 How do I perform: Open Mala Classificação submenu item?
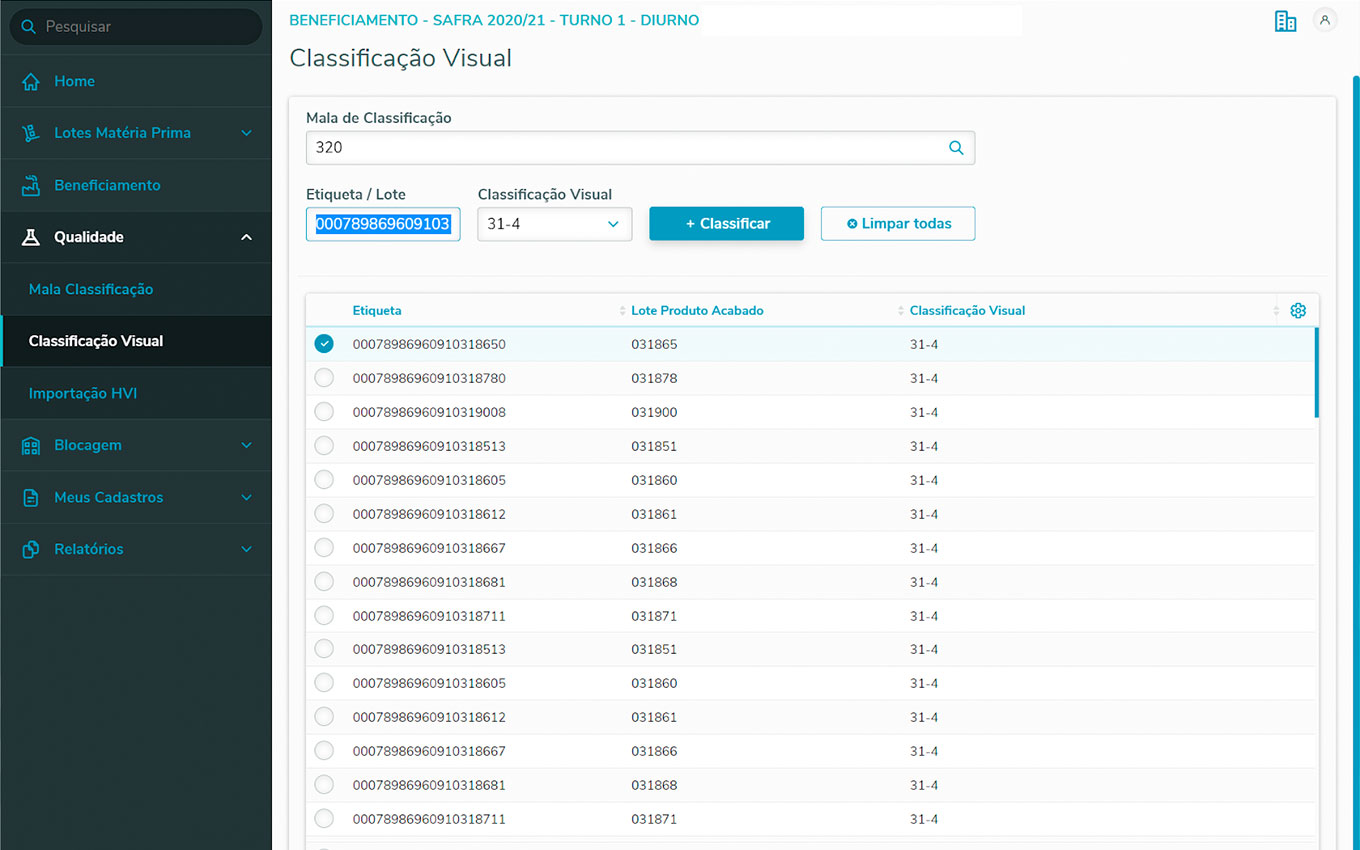[x=91, y=289]
